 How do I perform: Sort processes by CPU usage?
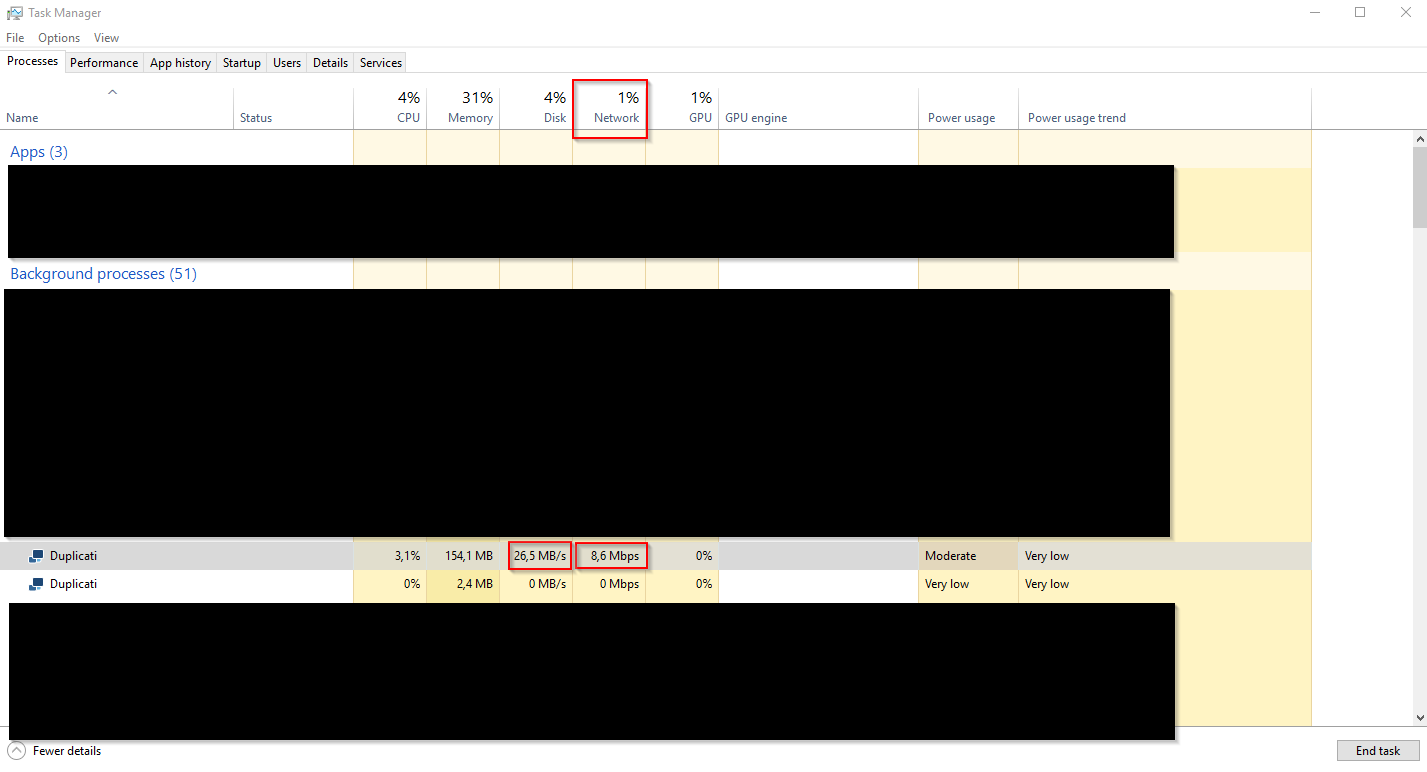(x=408, y=107)
